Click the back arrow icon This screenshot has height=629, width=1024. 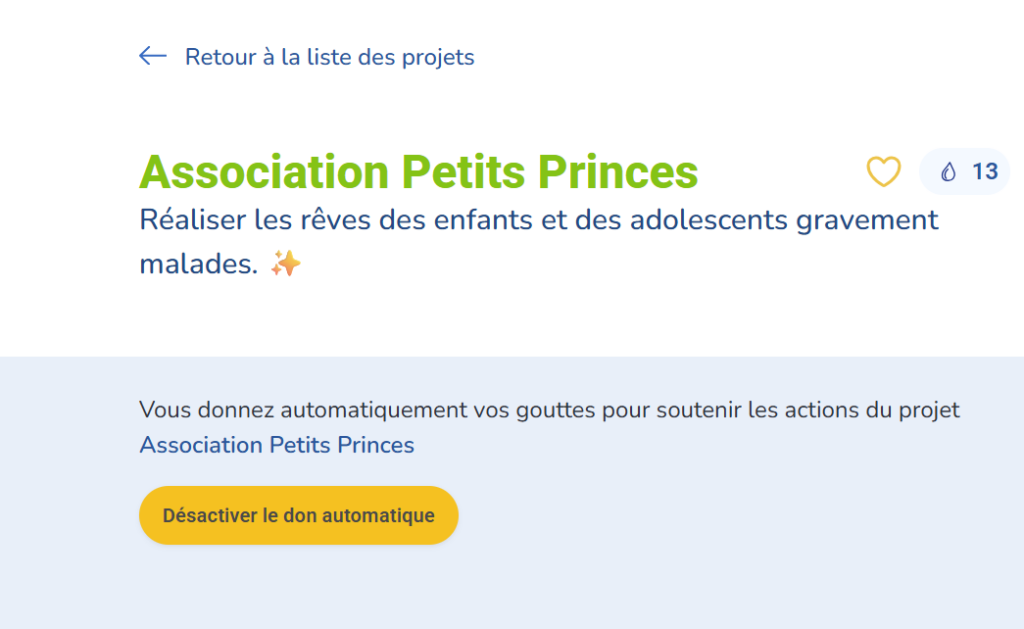click(152, 56)
